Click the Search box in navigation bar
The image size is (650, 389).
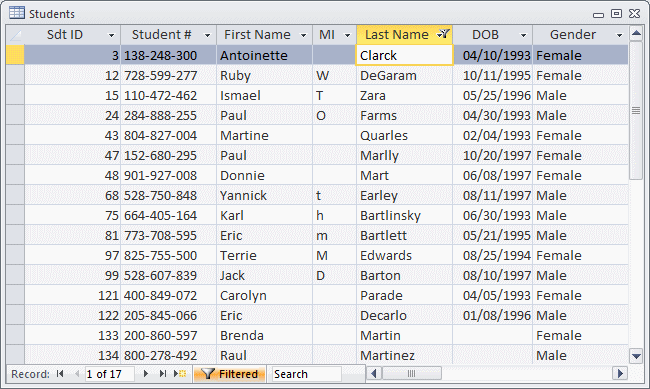[306, 374]
